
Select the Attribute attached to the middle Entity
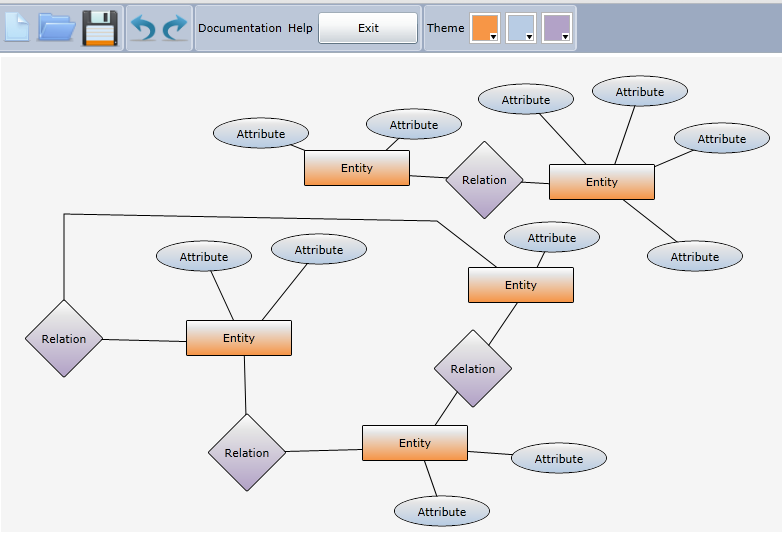552,238
